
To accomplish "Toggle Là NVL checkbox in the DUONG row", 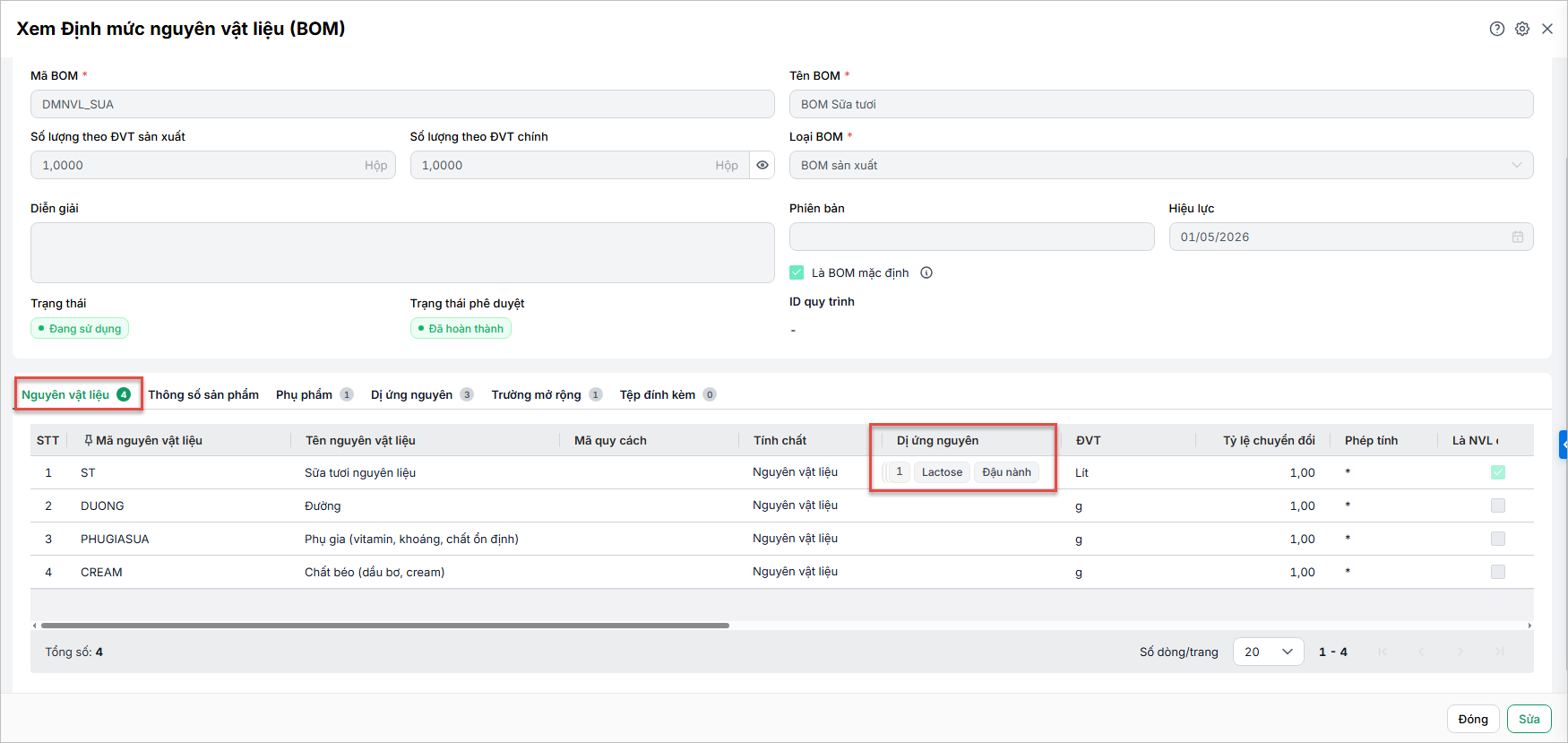I will (x=1498, y=505).
